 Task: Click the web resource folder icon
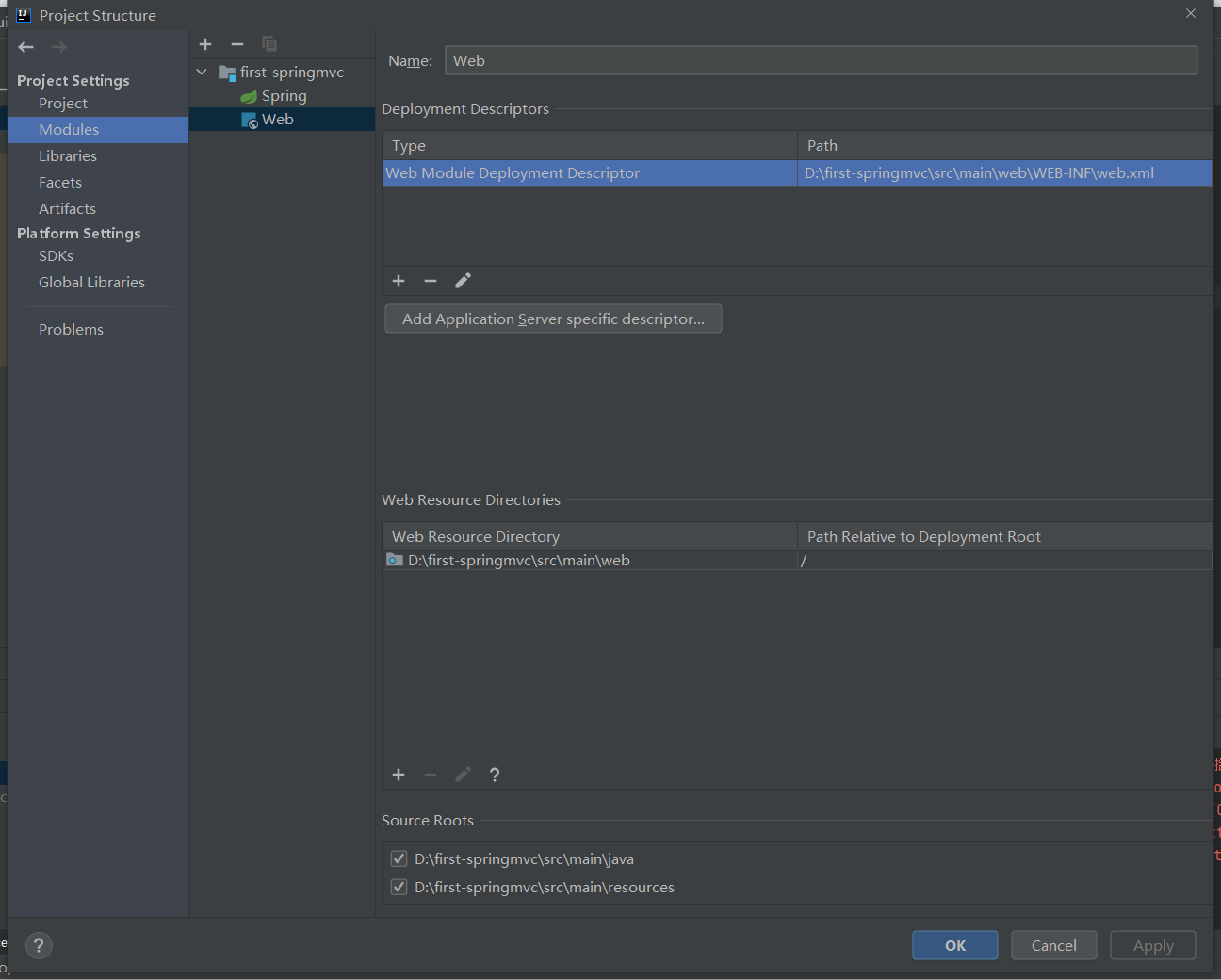point(395,561)
